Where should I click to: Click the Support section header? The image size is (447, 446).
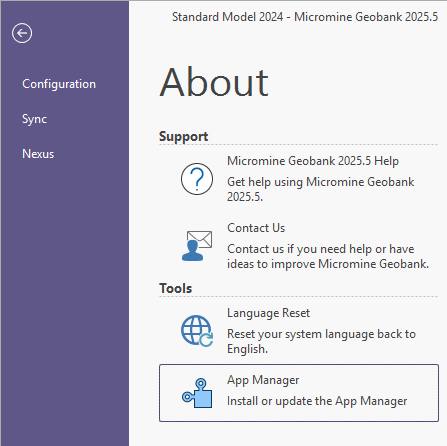click(x=184, y=136)
